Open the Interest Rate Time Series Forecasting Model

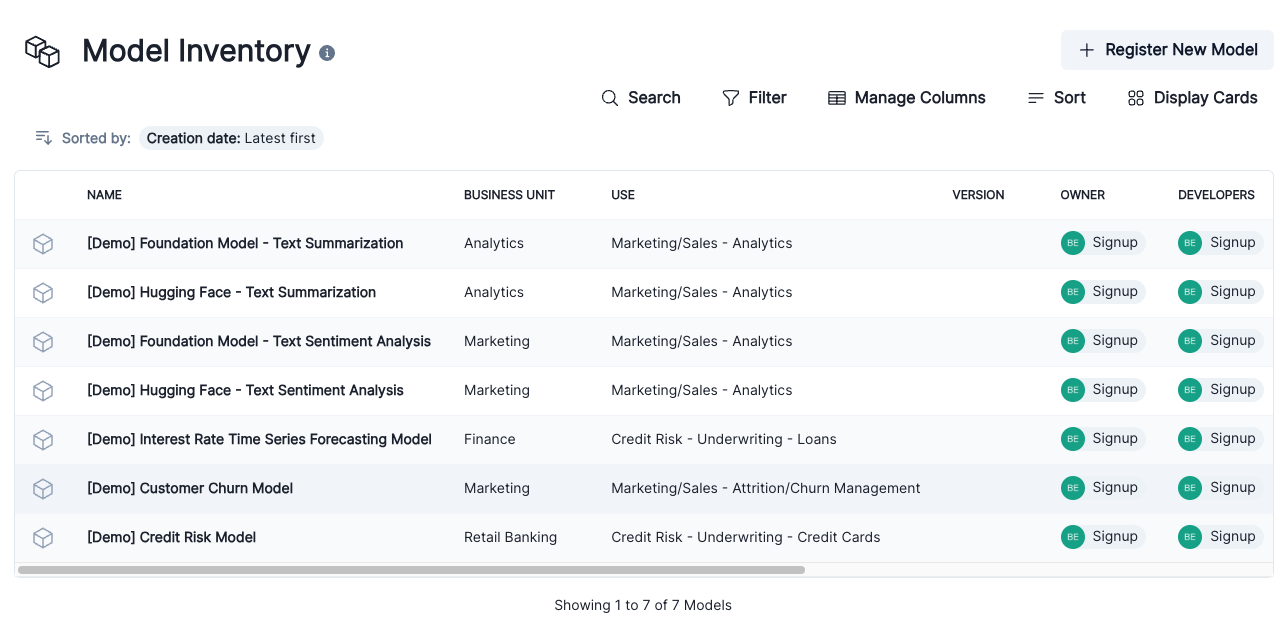tap(259, 439)
